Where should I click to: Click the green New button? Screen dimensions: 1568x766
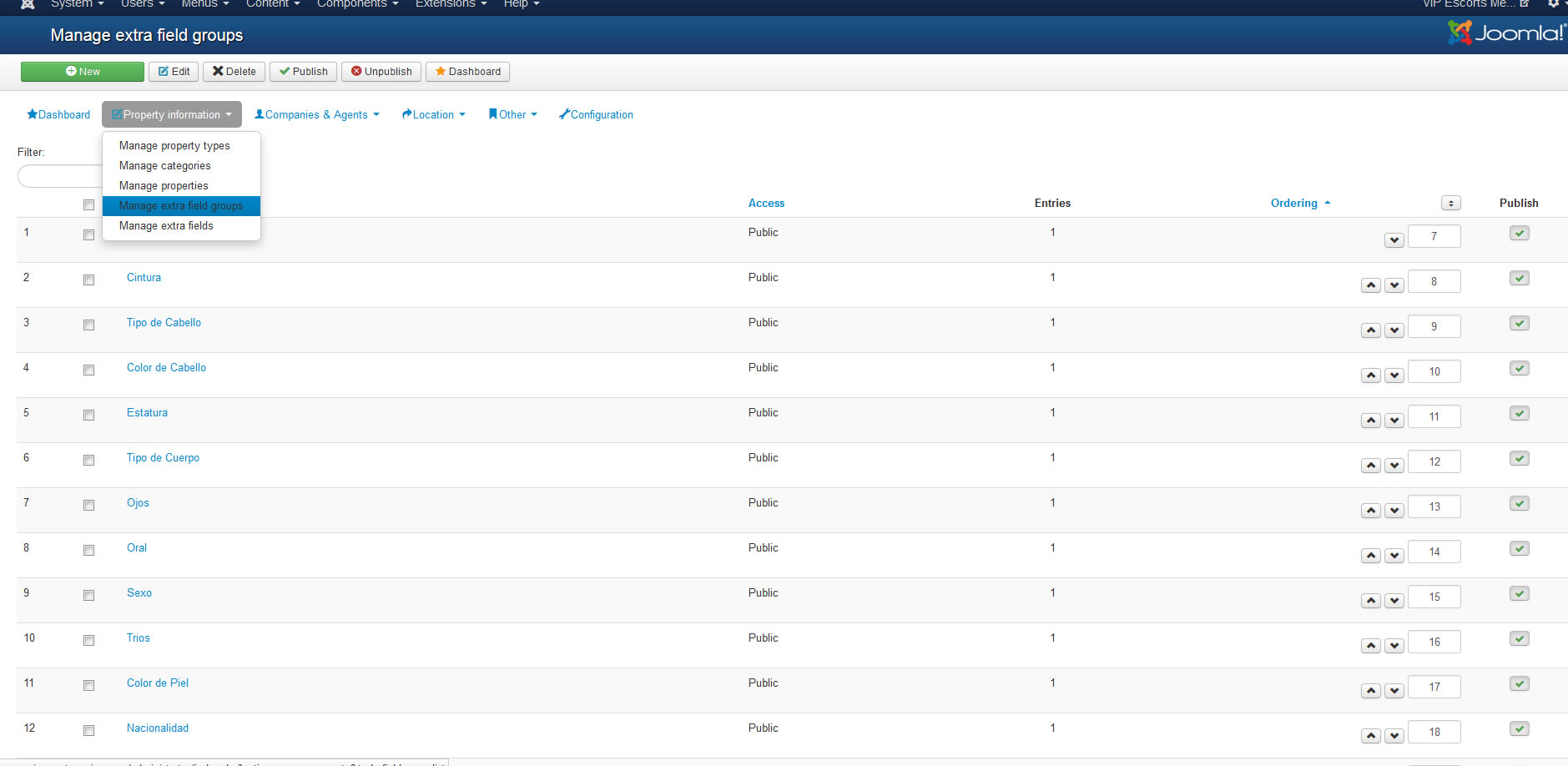83,72
